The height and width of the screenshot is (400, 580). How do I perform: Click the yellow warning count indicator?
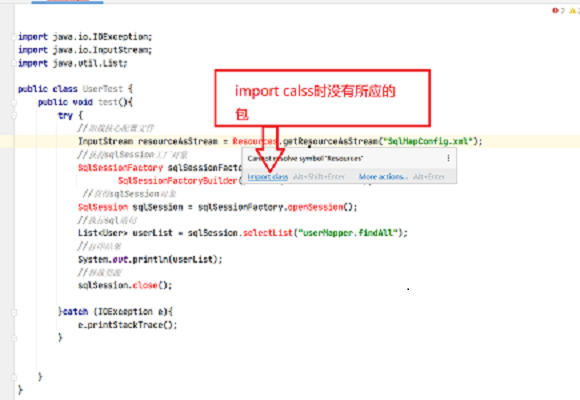[574, 11]
